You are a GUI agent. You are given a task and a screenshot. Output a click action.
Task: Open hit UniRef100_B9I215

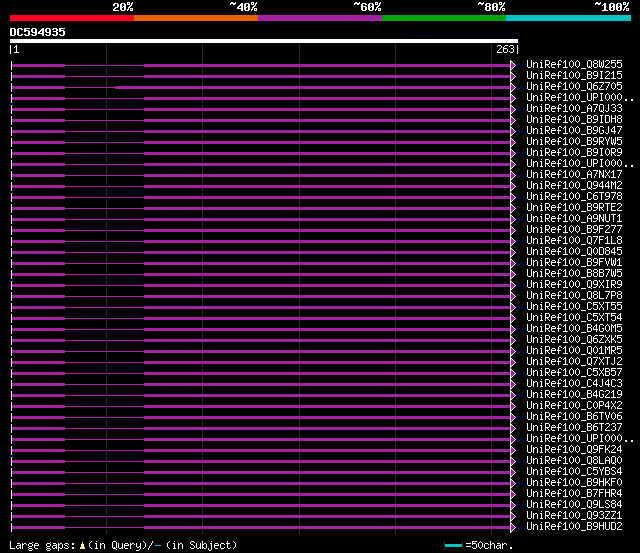pos(574,76)
